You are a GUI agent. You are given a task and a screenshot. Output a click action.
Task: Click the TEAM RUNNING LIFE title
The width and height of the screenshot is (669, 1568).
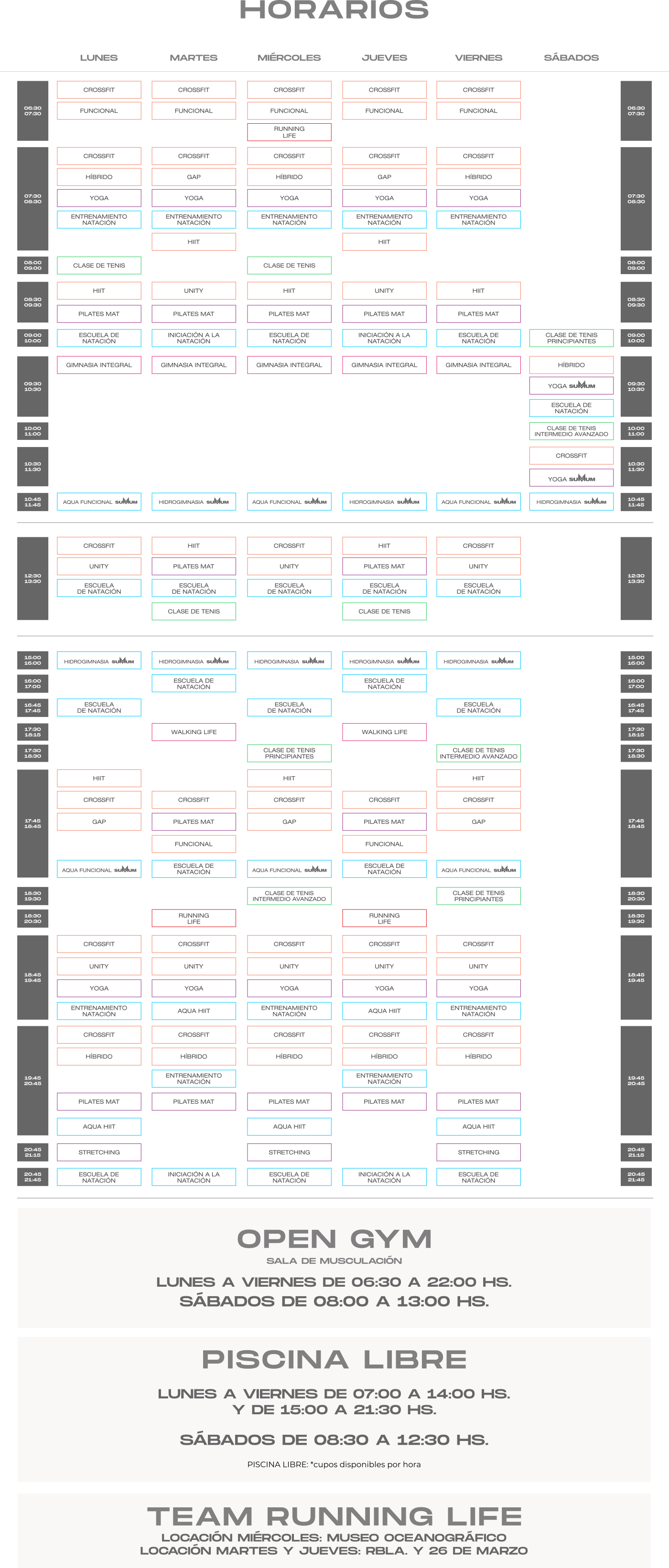coord(334,1515)
